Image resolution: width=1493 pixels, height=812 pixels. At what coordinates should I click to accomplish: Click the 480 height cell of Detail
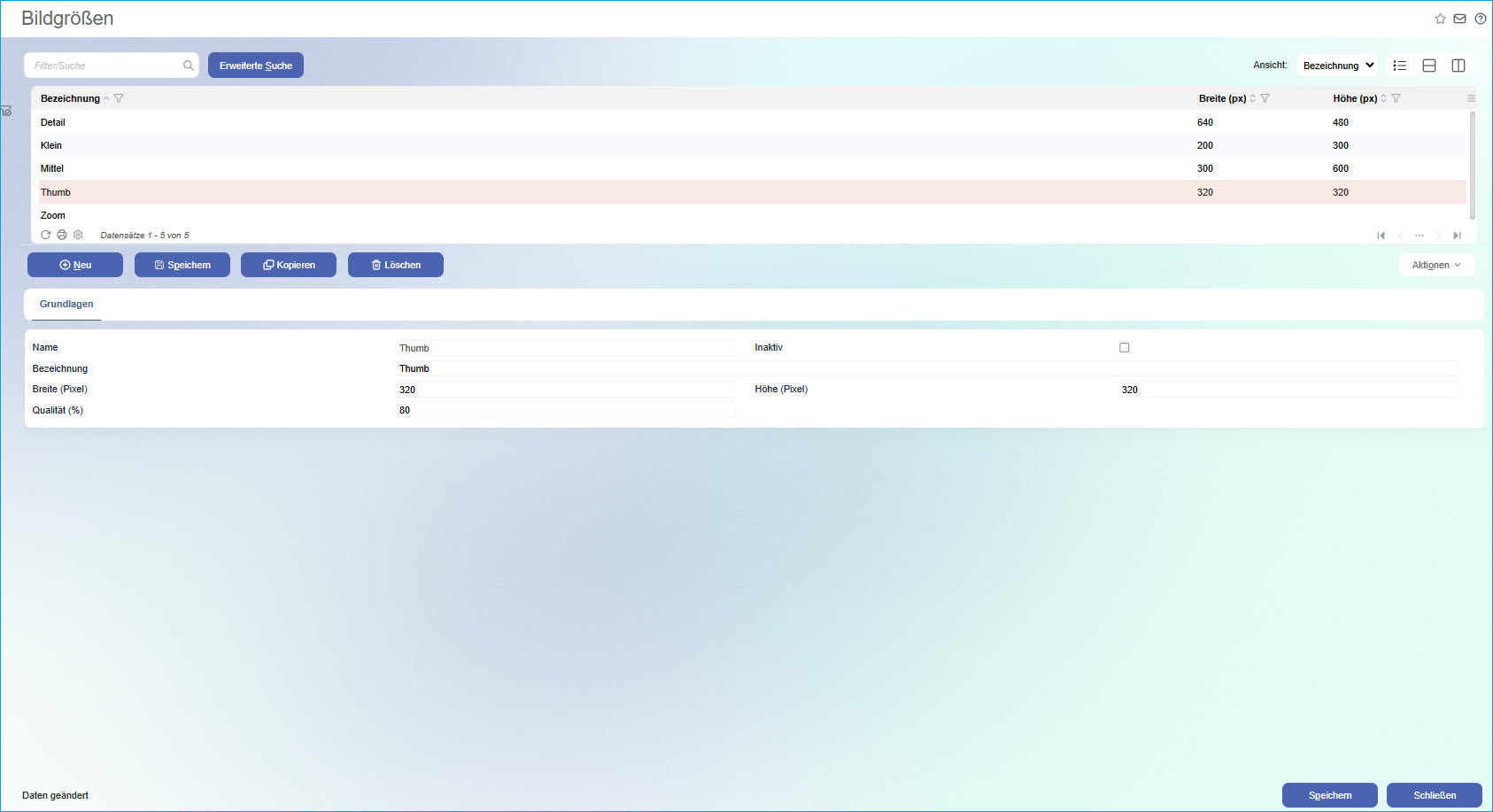[1341, 122]
